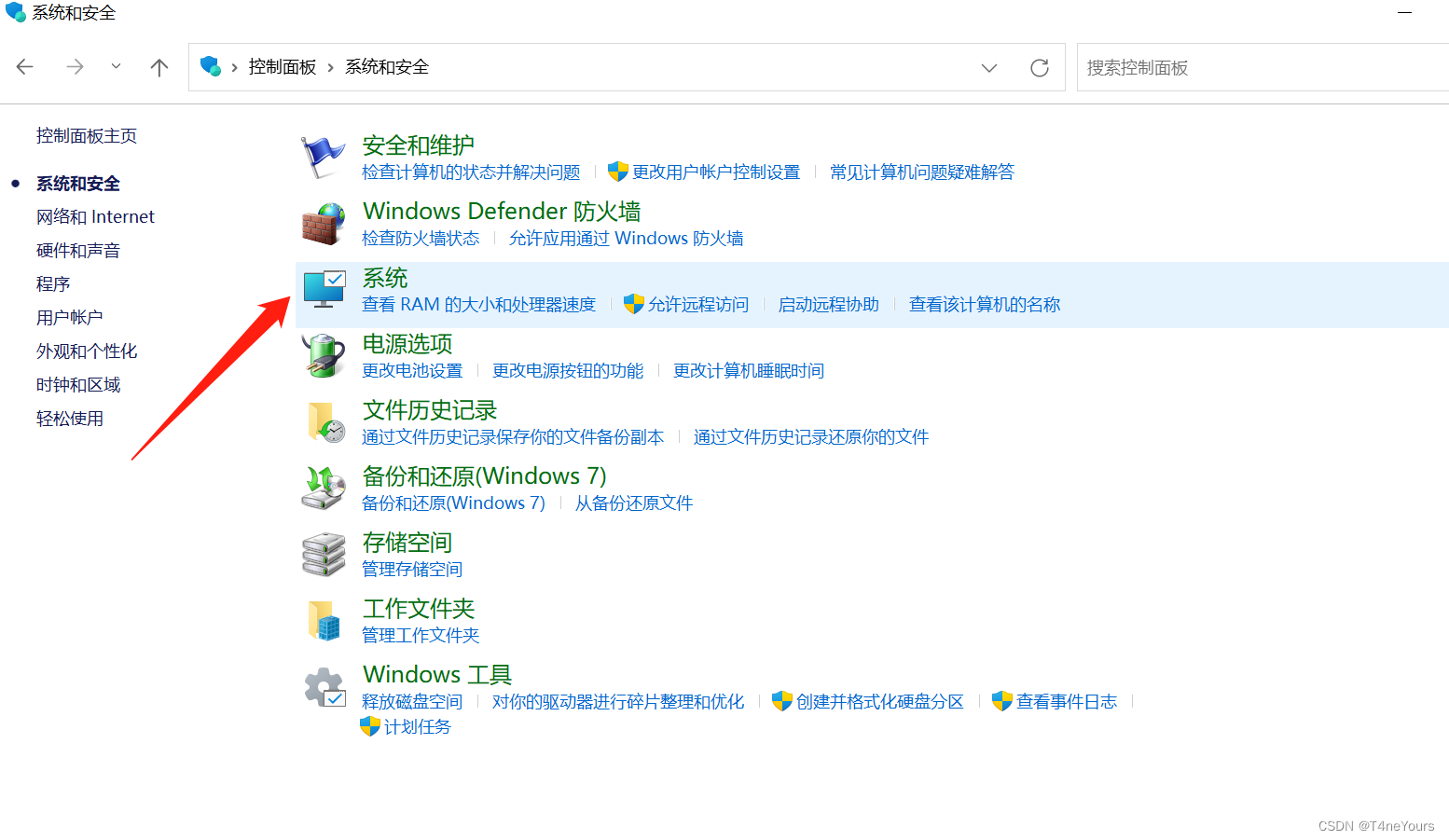Click the File History folder clock icon
The height and width of the screenshot is (840, 1449).
[325, 421]
